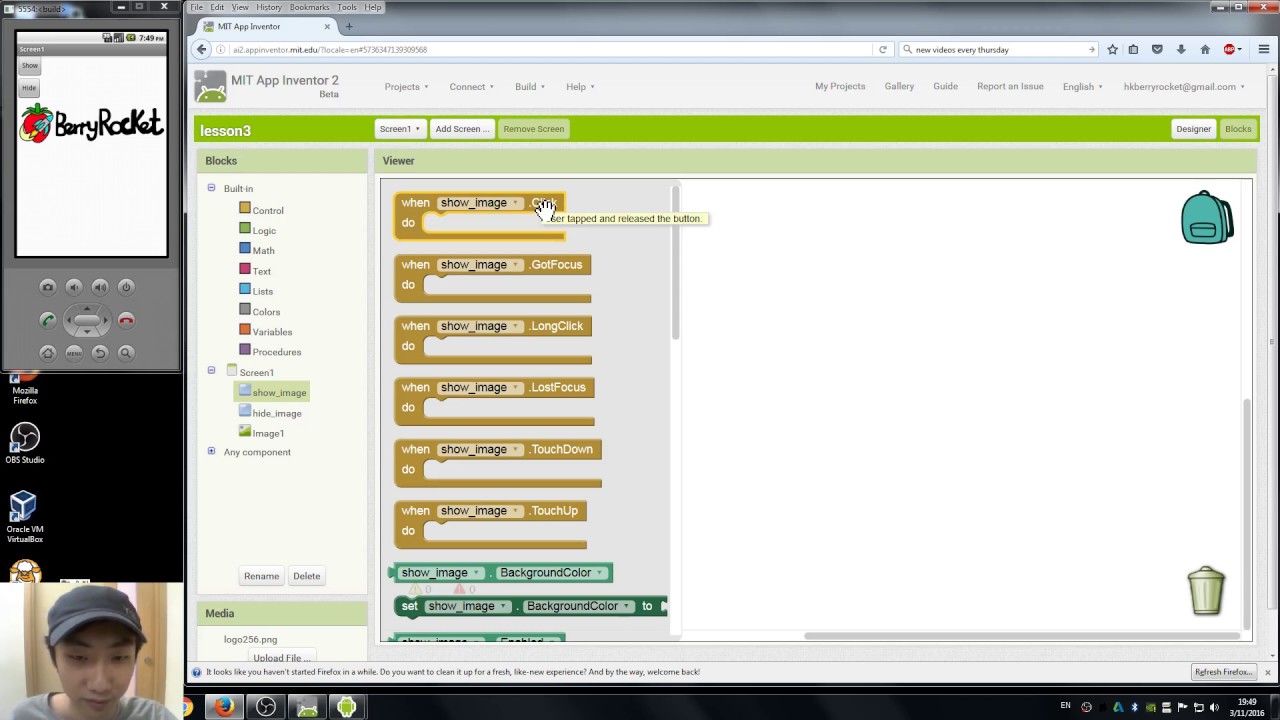The width and height of the screenshot is (1280, 720).
Task: Open the OBS Studio desktop shortcut
Action: point(25,443)
